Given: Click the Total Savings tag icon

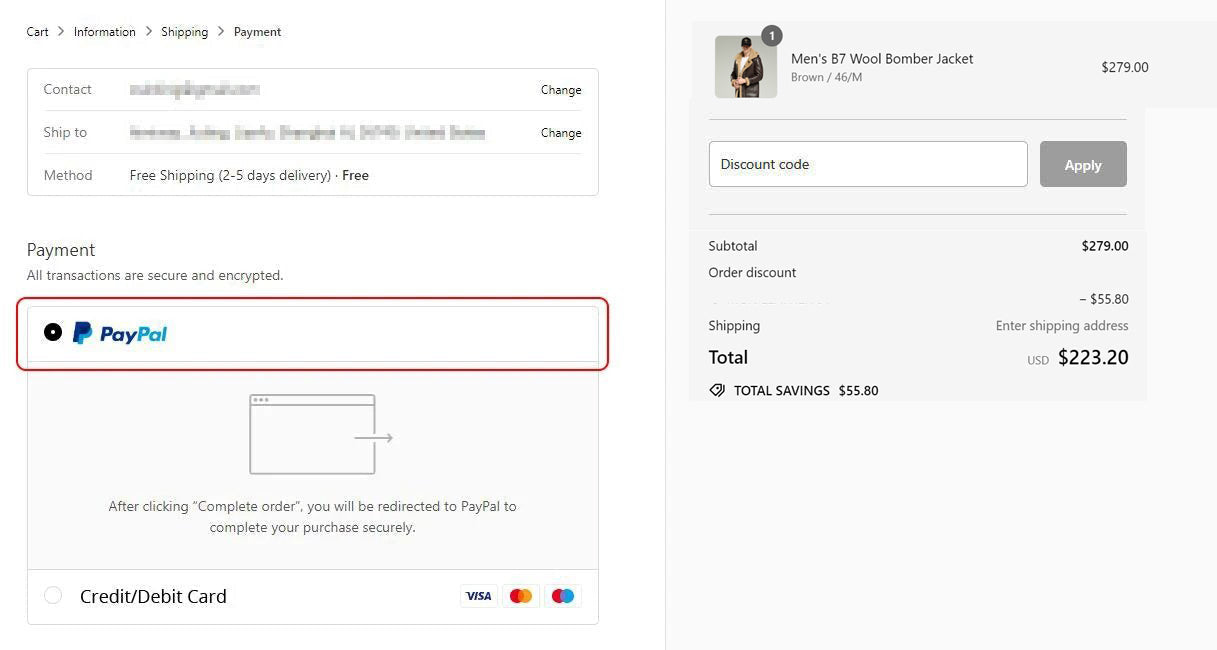Looking at the screenshot, I should click(x=717, y=391).
